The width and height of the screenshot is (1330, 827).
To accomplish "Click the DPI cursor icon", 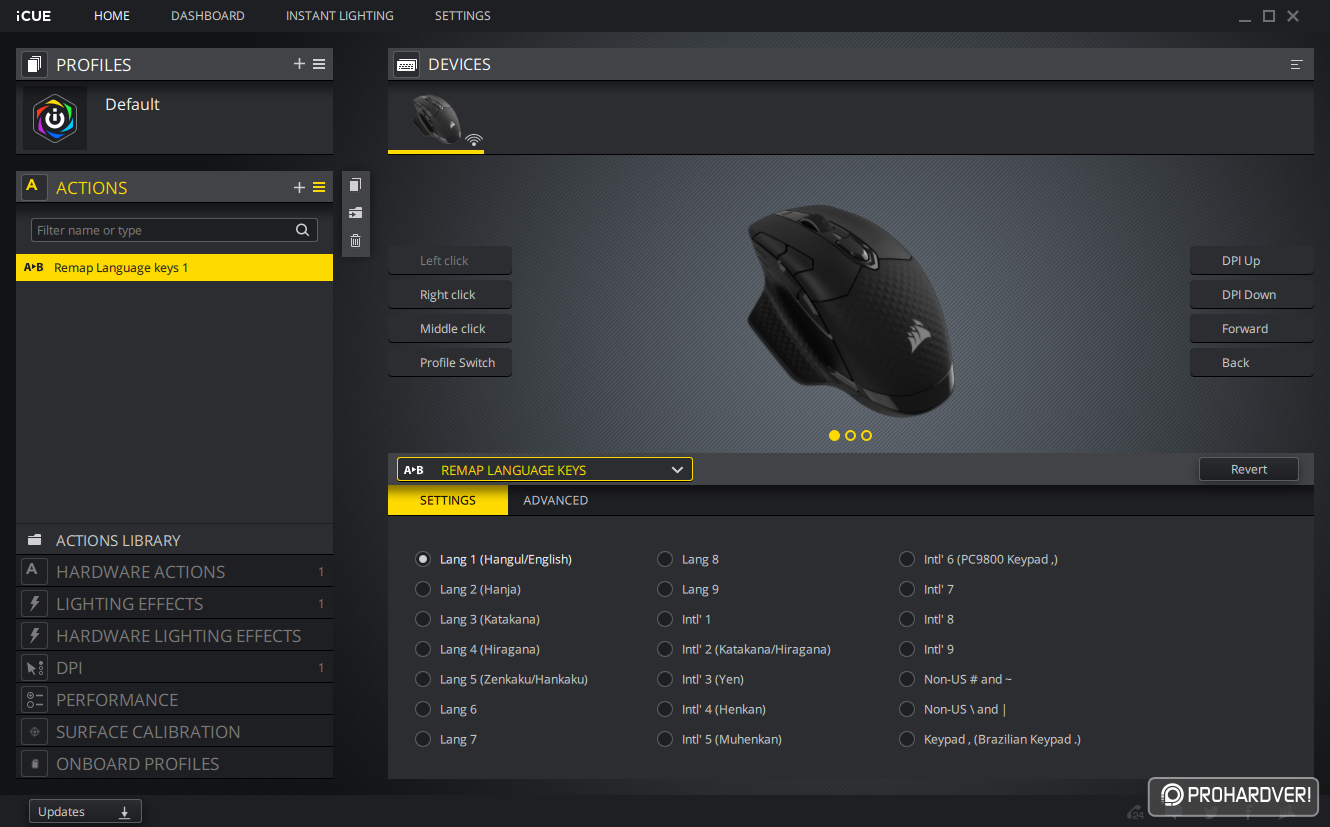I will tap(34, 668).
